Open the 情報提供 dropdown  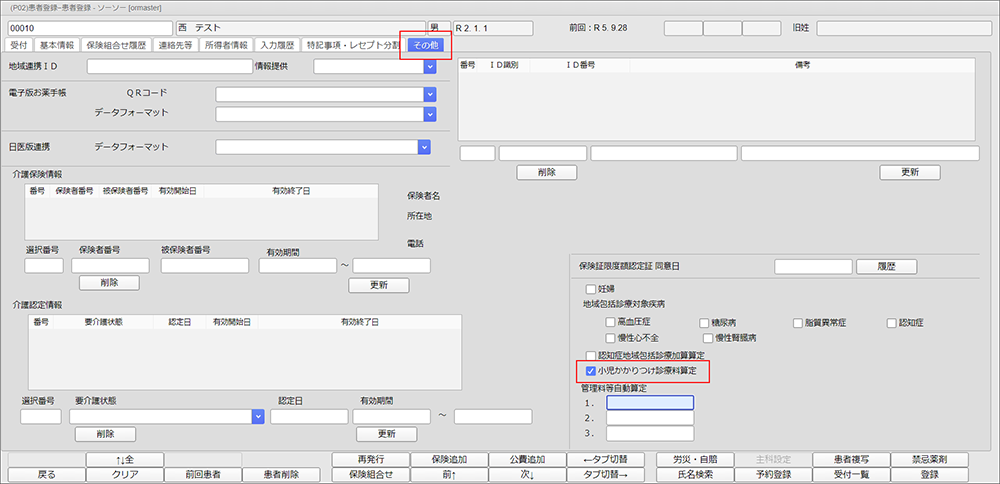click(429, 67)
